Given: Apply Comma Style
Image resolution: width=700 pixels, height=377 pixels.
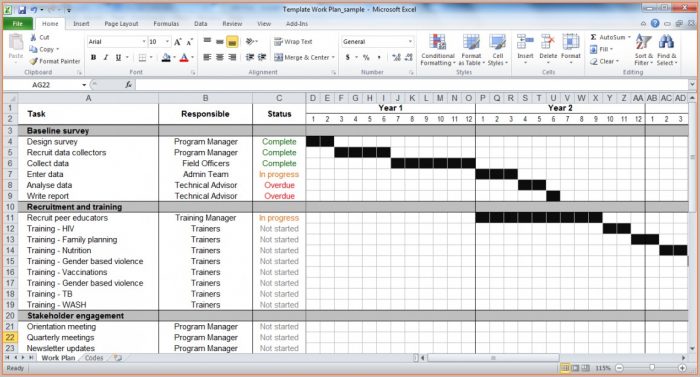Looking at the screenshot, I should click(x=379, y=57).
